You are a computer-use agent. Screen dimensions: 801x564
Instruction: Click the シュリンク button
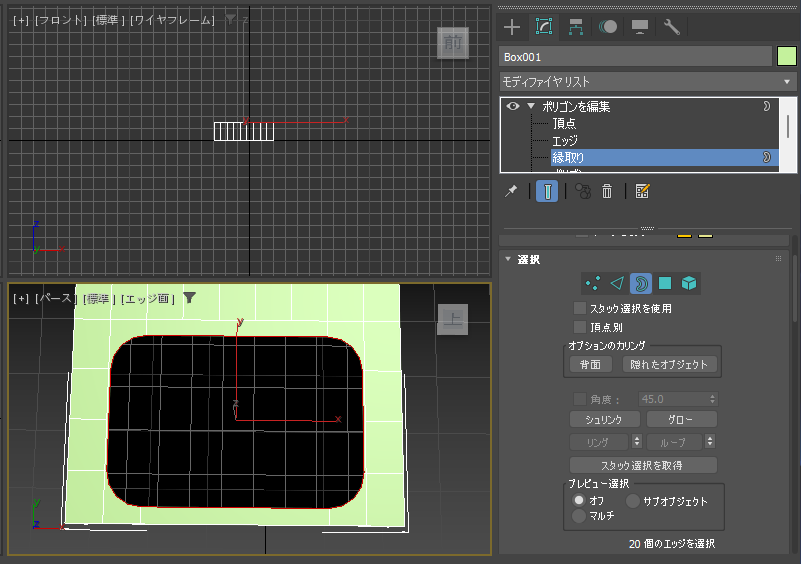click(x=604, y=419)
